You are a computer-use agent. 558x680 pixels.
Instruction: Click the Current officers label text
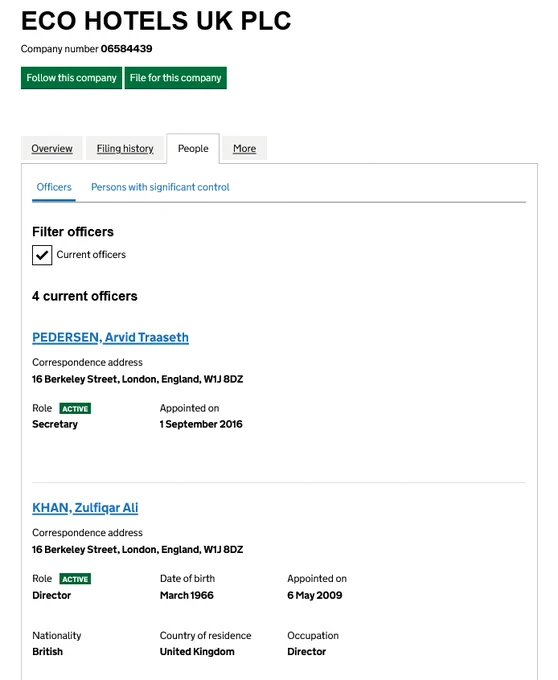(x=91, y=255)
